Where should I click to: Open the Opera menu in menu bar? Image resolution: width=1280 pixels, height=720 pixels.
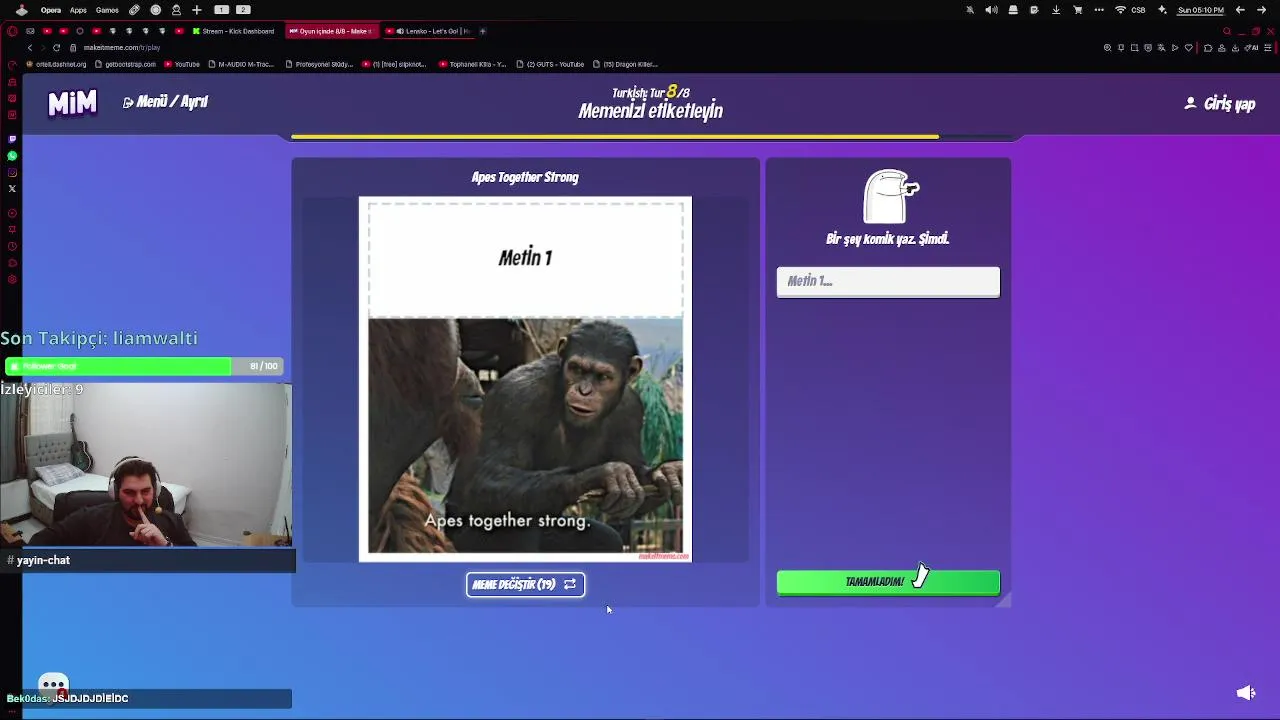pos(51,10)
